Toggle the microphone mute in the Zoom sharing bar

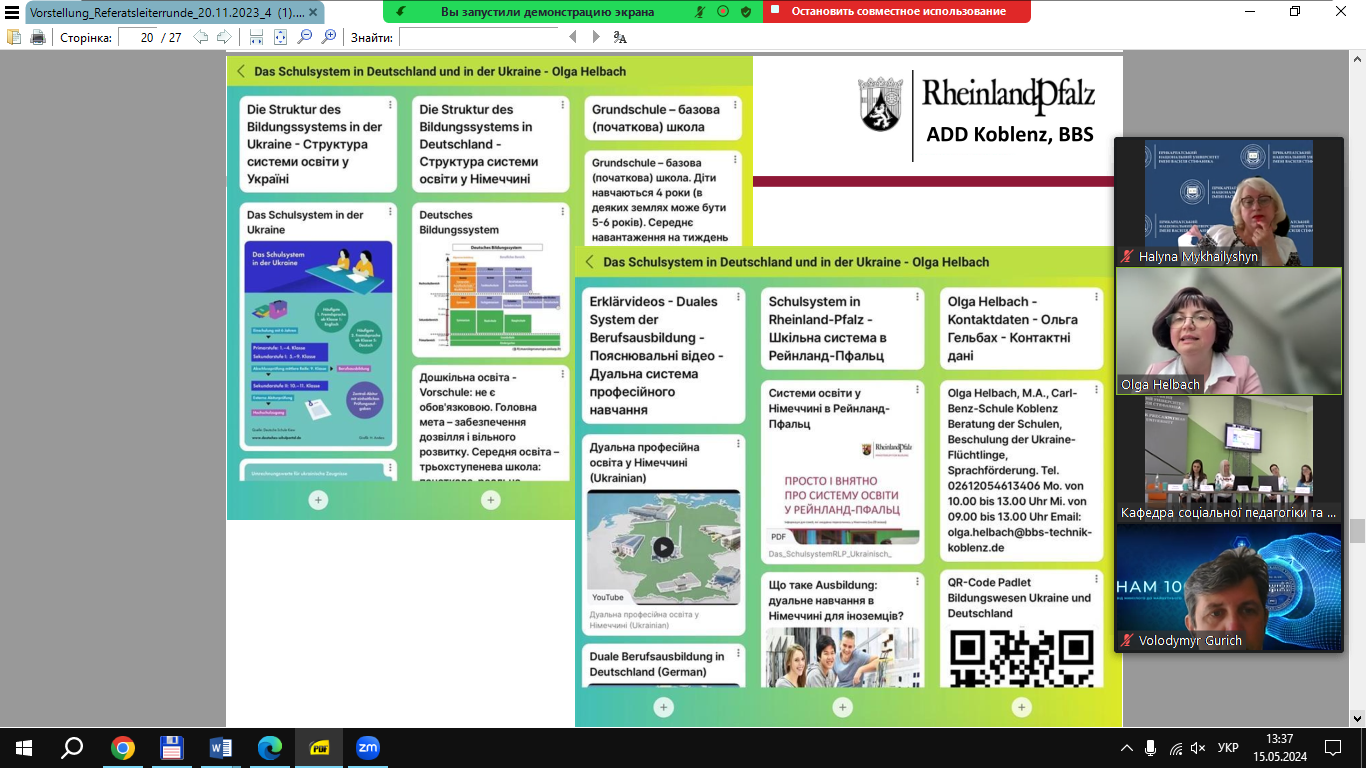[x=700, y=12]
